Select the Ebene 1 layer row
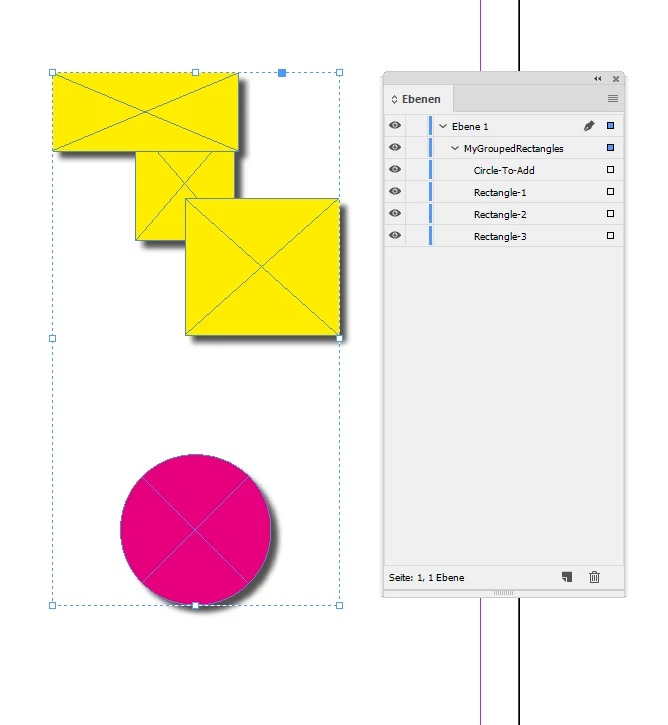 tap(504, 126)
